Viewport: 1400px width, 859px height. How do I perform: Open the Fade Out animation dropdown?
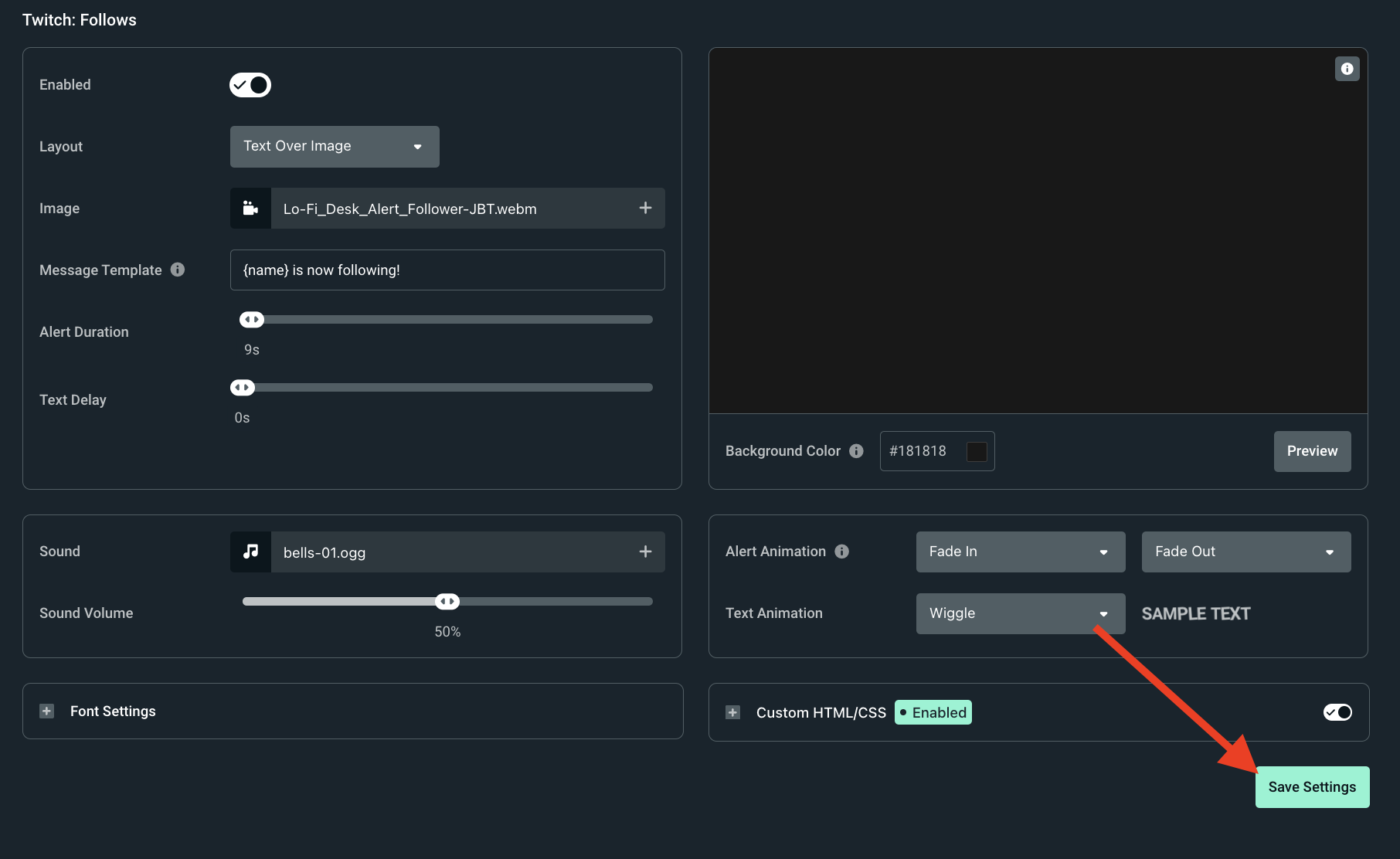(x=1245, y=552)
